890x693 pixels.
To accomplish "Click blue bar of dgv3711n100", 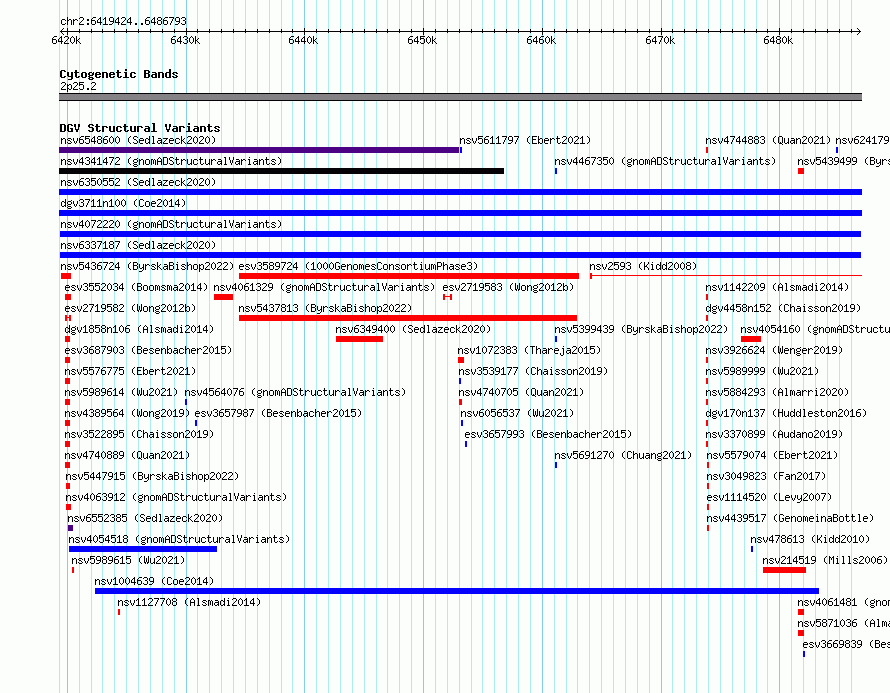I will (460, 213).
